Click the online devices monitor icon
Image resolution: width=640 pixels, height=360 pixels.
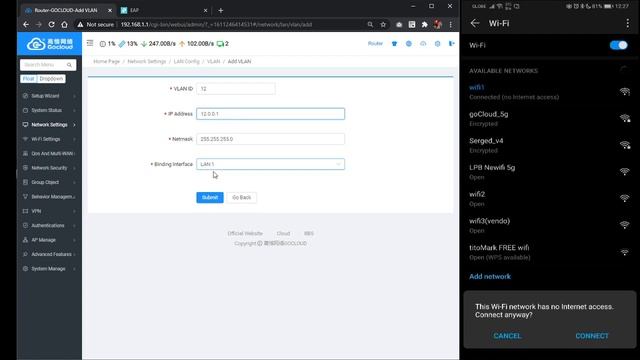(x=220, y=44)
